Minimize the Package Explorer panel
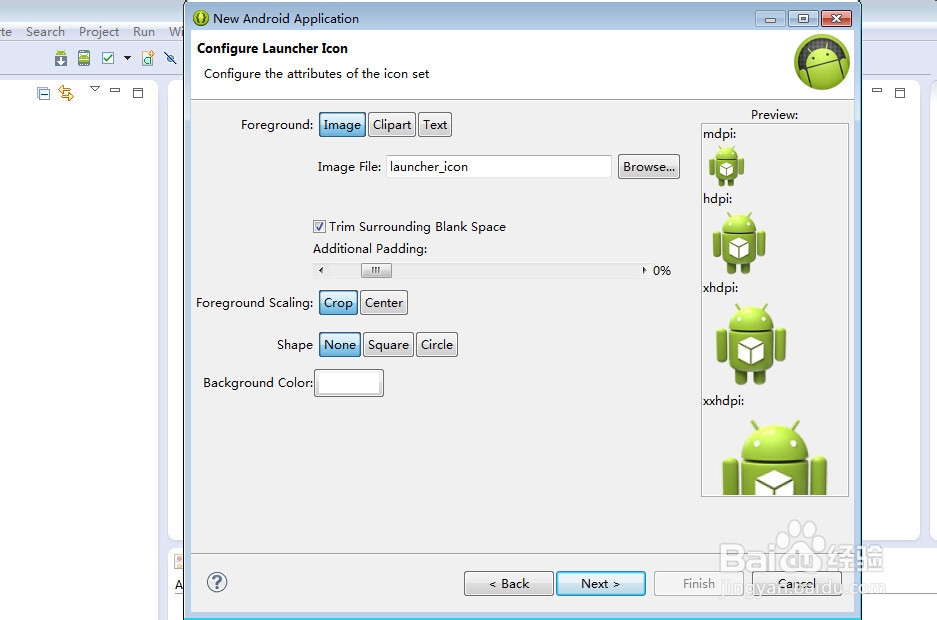The image size is (937, 620). (x=115, y=90)
